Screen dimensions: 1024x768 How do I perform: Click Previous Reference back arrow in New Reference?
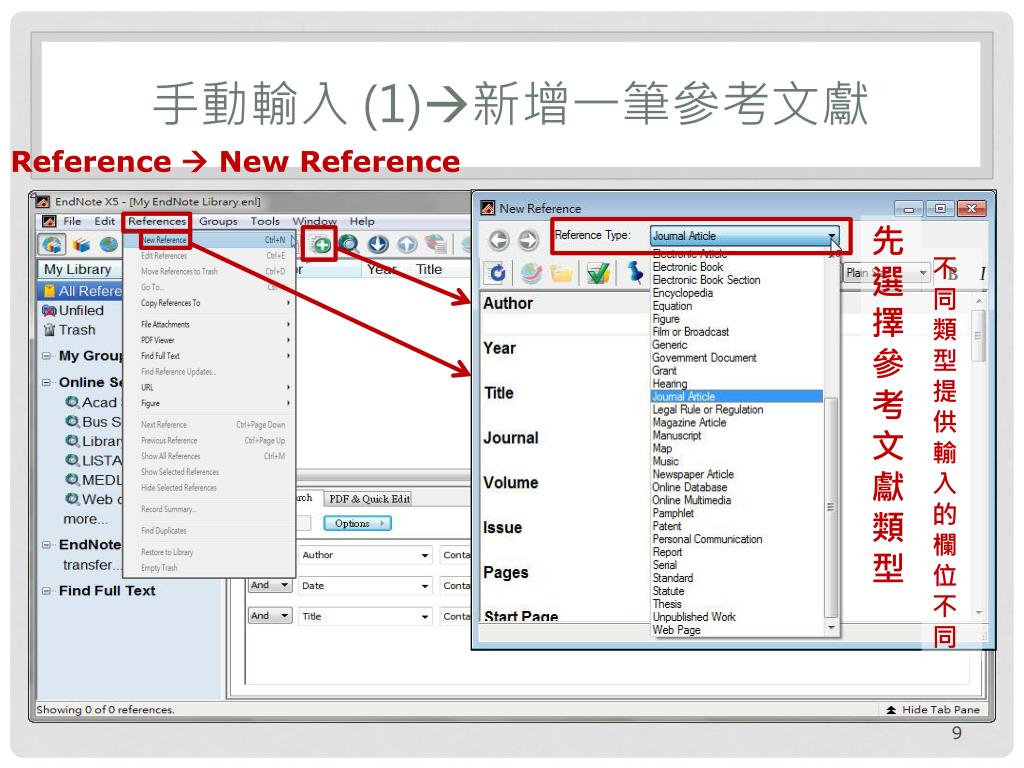[x=499, y=240]
